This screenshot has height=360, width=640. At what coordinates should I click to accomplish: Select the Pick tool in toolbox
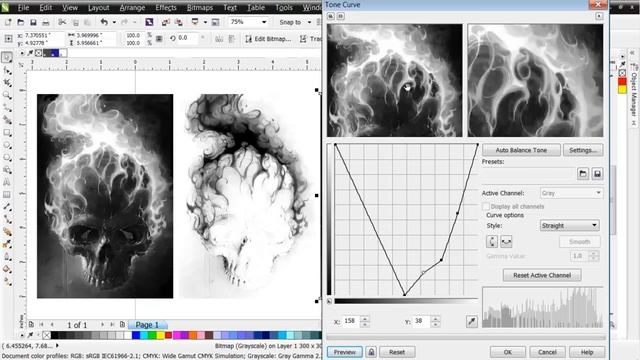[x=7, y=58]
